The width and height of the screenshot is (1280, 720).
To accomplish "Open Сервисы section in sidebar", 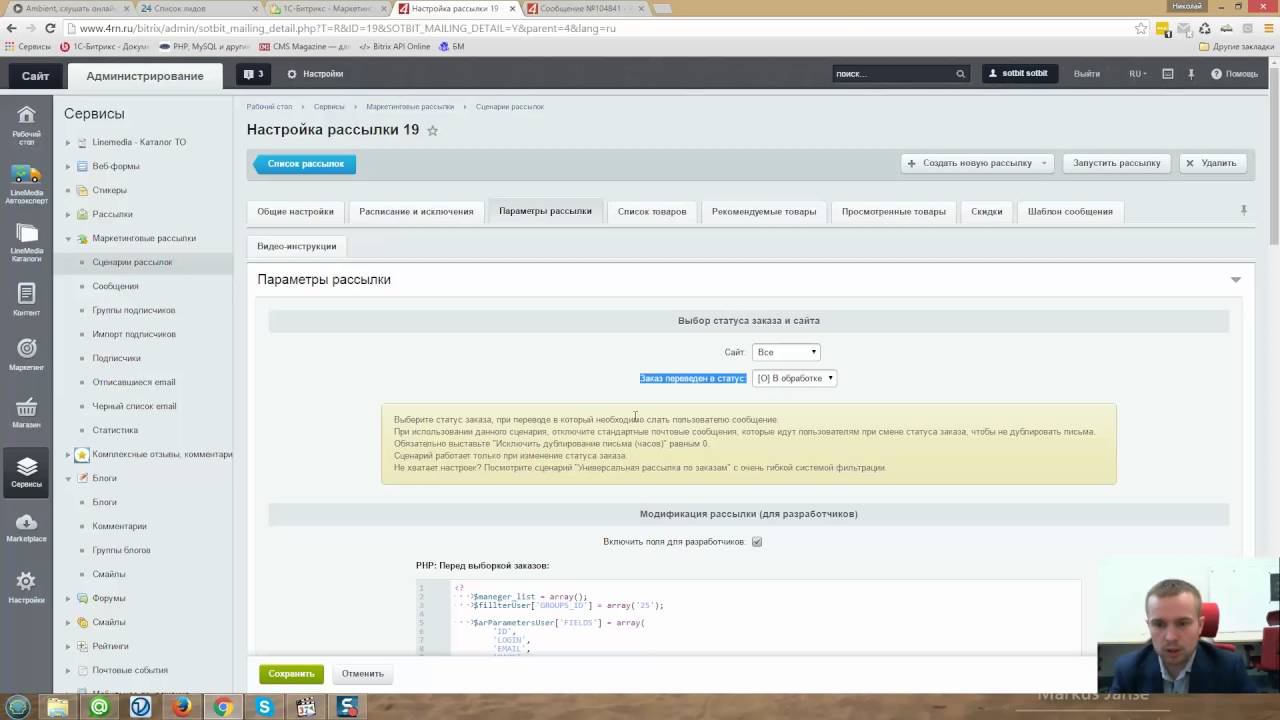I will click(x=26, y=472).
